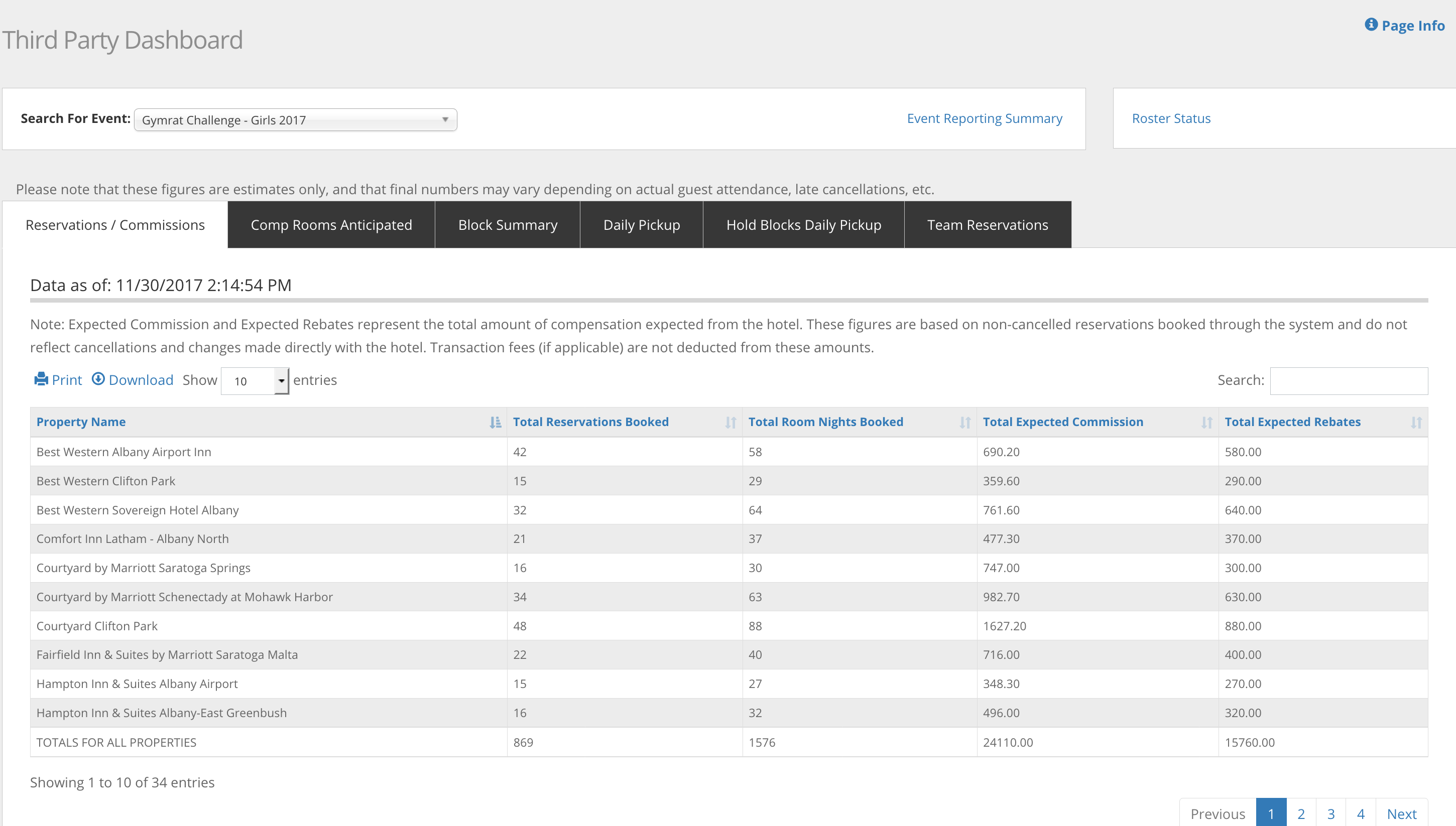1456x826 pixels.
Task: View the Team Reservations tab
Action: coord(987,225)
